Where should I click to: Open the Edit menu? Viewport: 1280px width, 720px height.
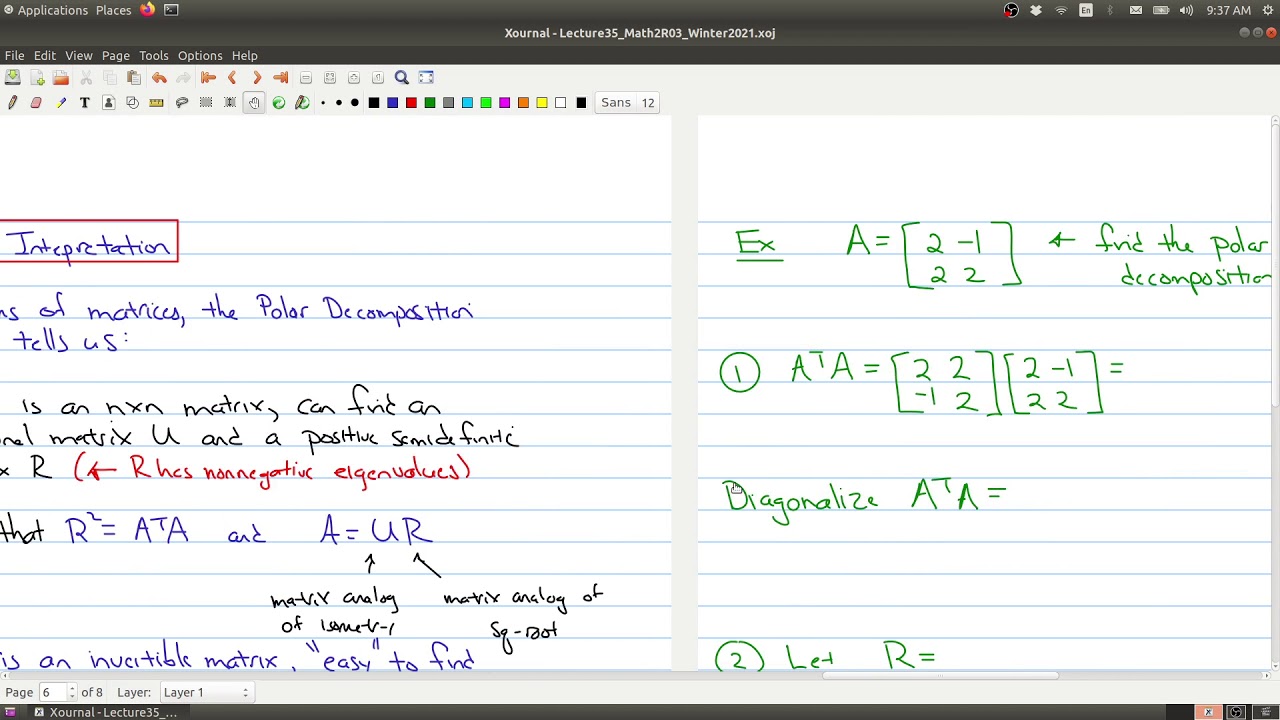coord(45,56)
